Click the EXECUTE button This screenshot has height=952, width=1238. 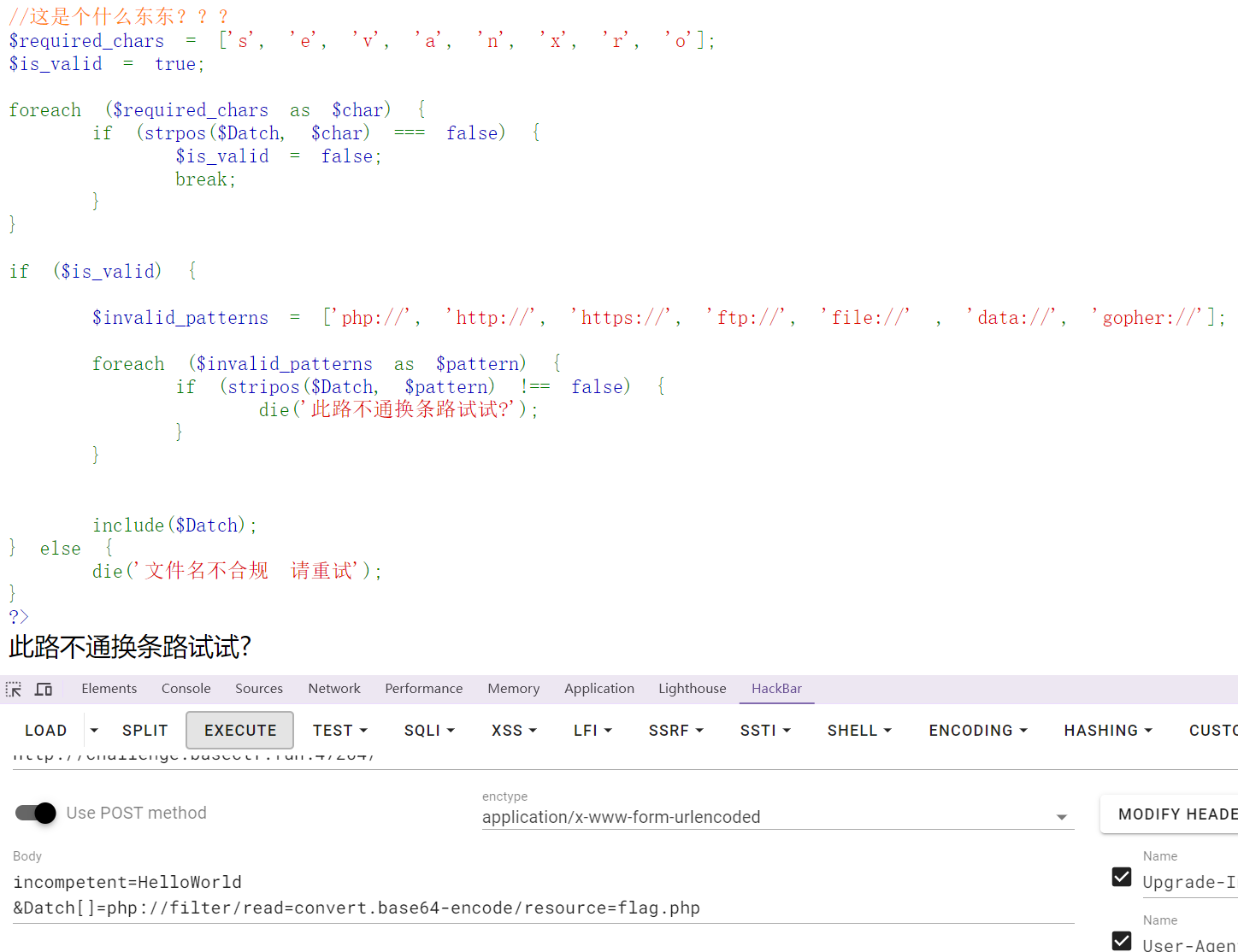click(240, 731)
